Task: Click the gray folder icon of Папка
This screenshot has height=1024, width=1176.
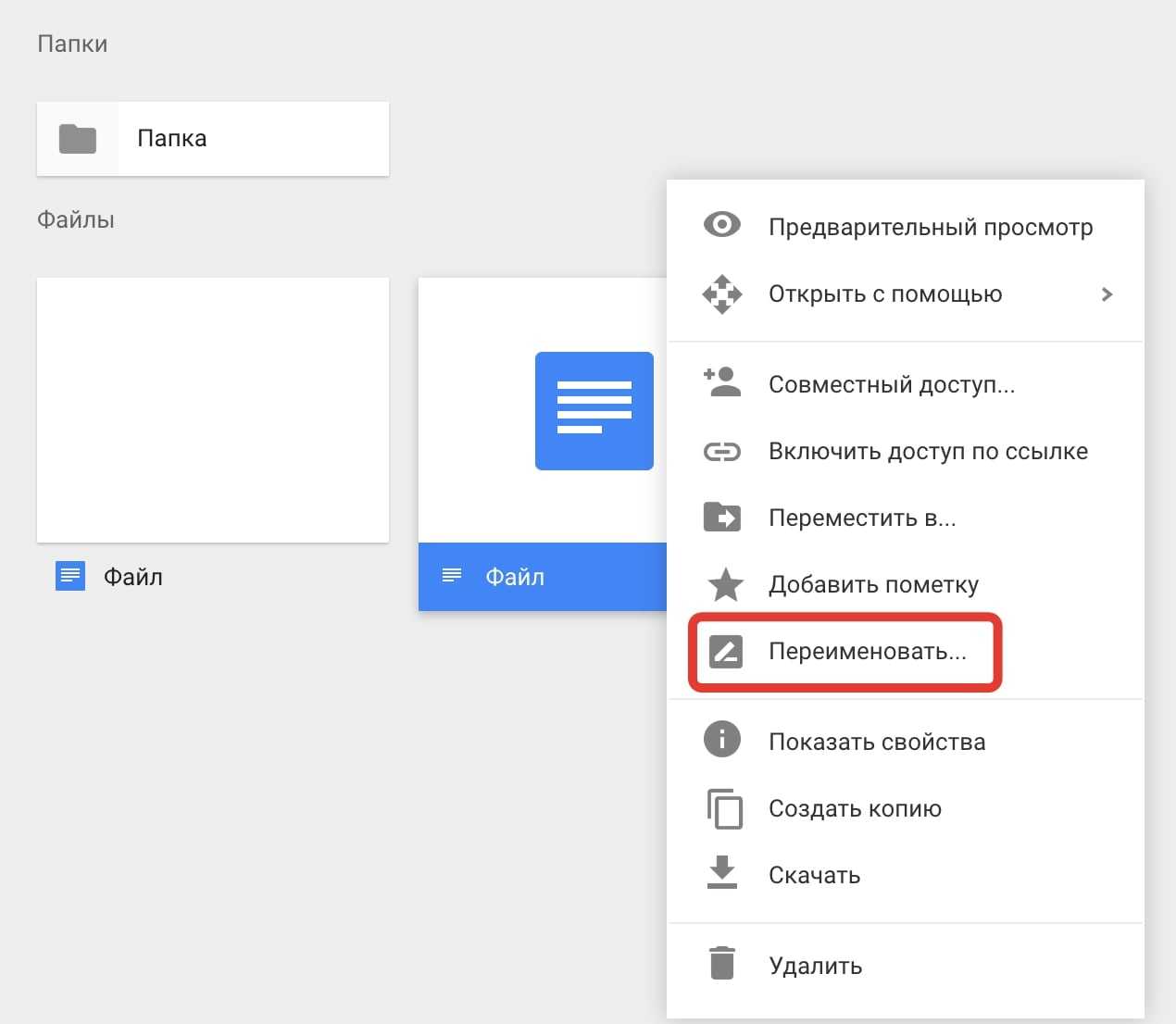Action: click(x=78, y=139)
